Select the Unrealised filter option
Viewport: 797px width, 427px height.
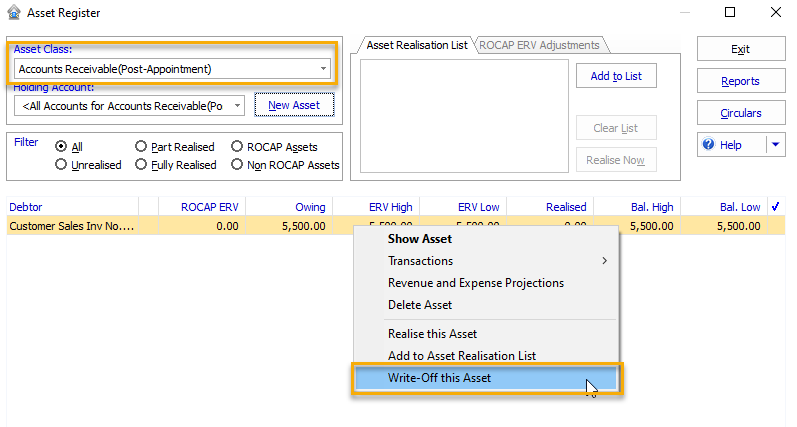60,165
